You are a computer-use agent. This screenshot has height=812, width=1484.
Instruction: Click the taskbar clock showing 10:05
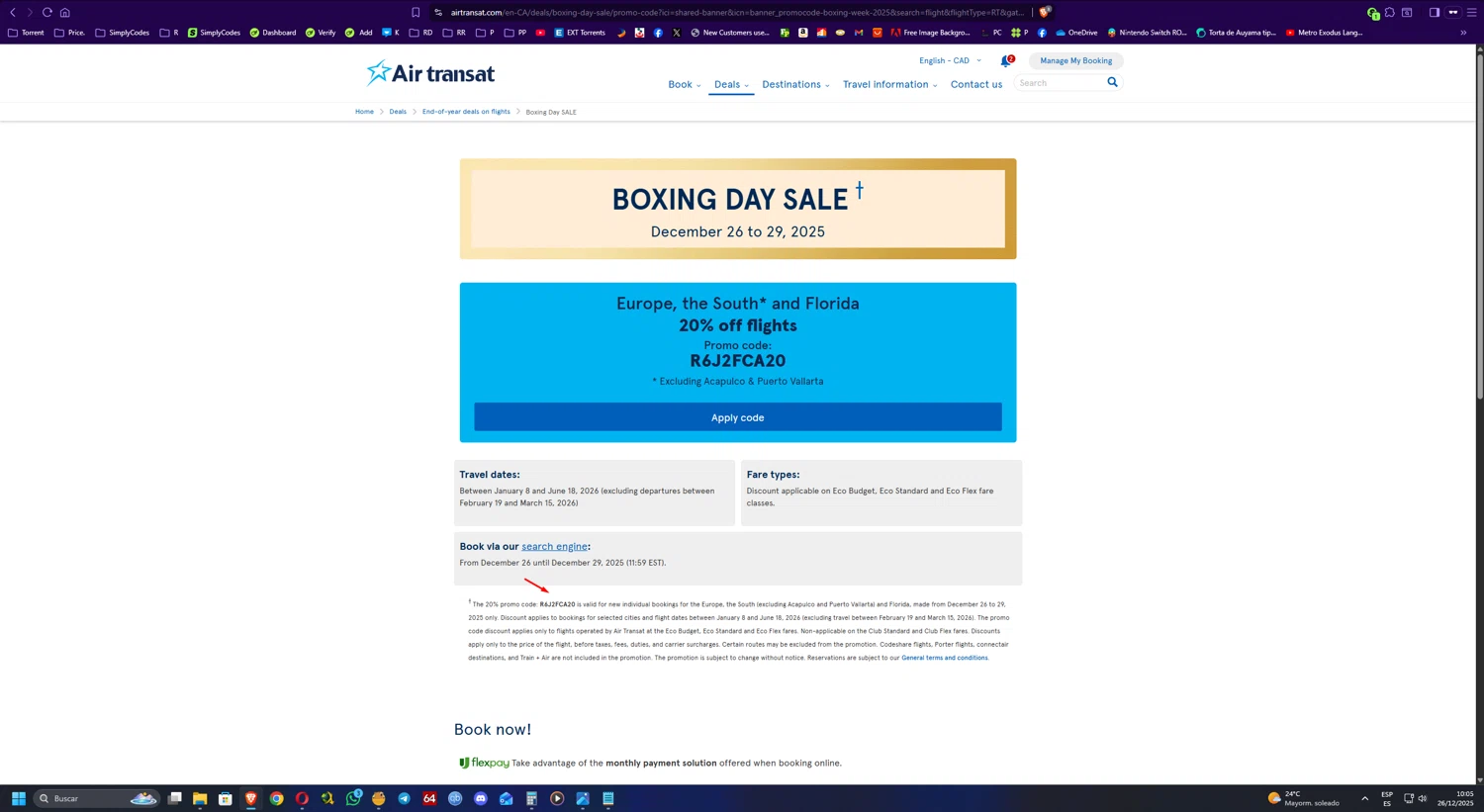1455,798
